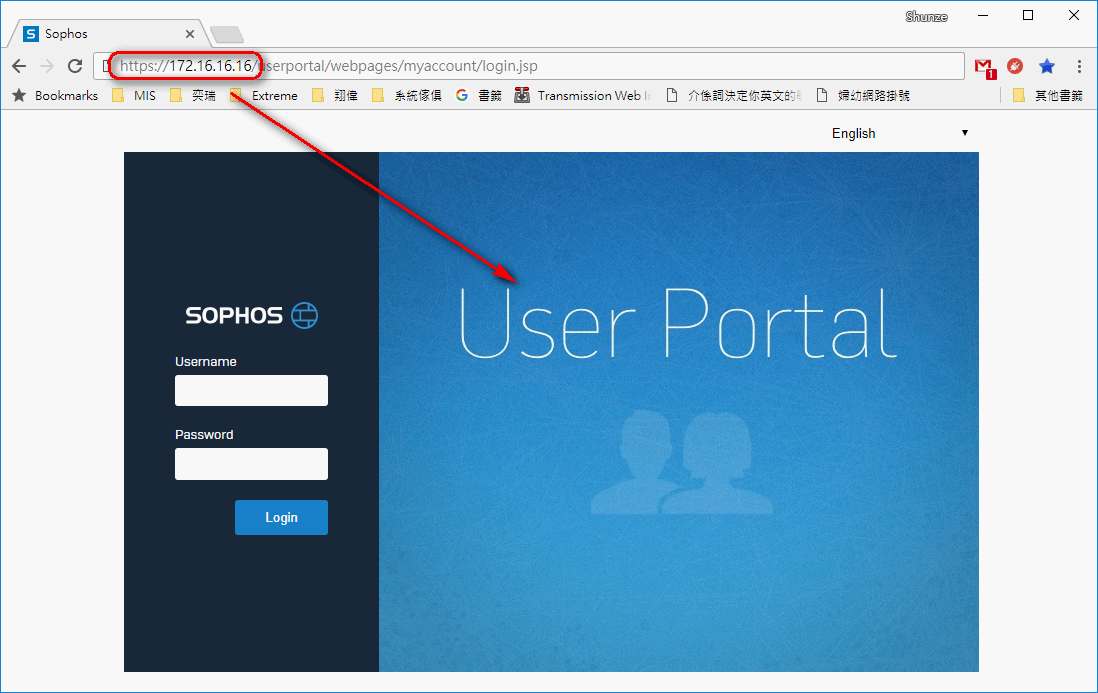The width and height of the screenshot is (1098, 693).
Task: Open the 奕瑞 bookmarks folder
Action: [x=193, y=95]
